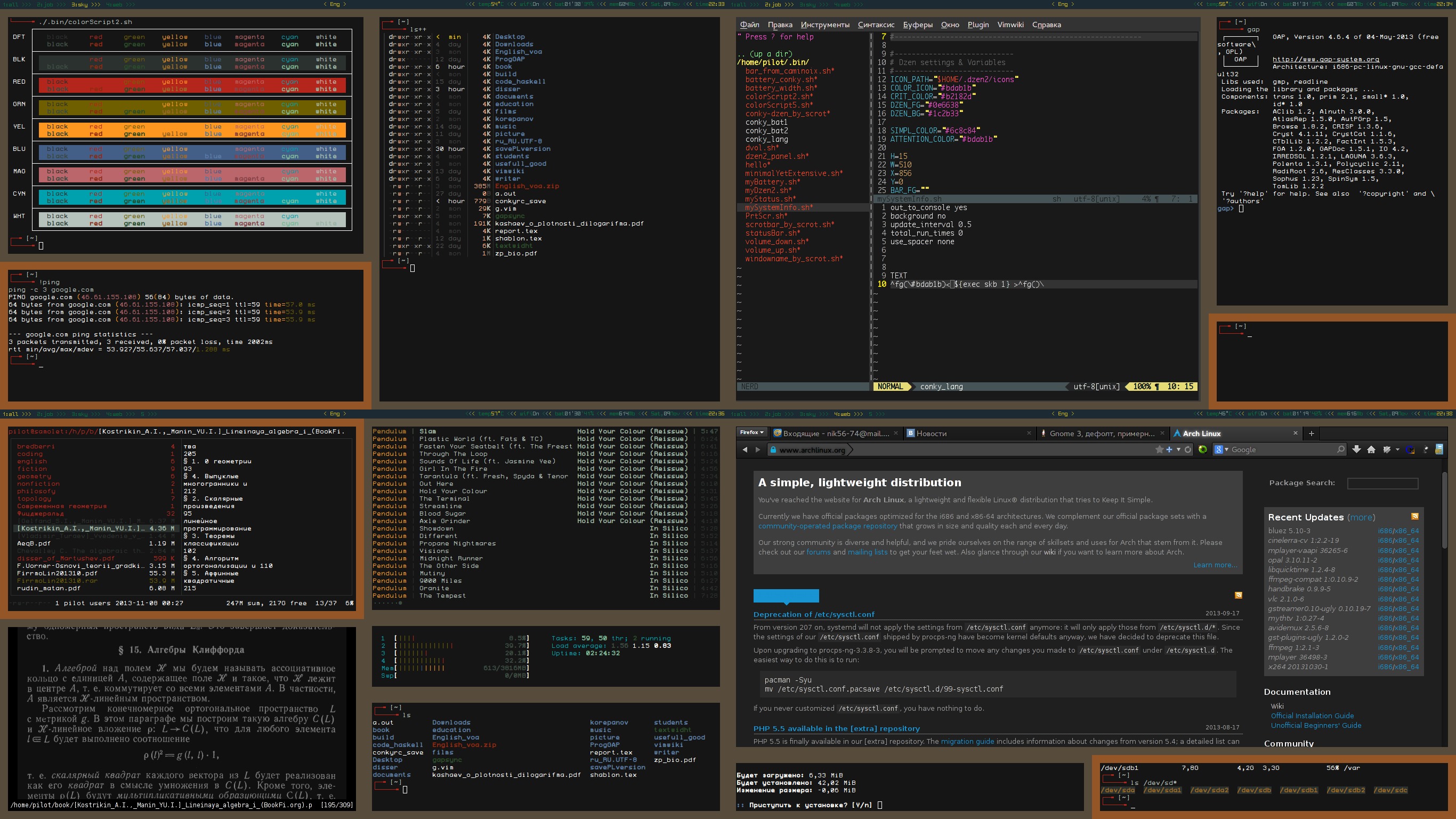Switch to the Новости browser tab
Viewport: 1456px width, 819px height.
931,434
